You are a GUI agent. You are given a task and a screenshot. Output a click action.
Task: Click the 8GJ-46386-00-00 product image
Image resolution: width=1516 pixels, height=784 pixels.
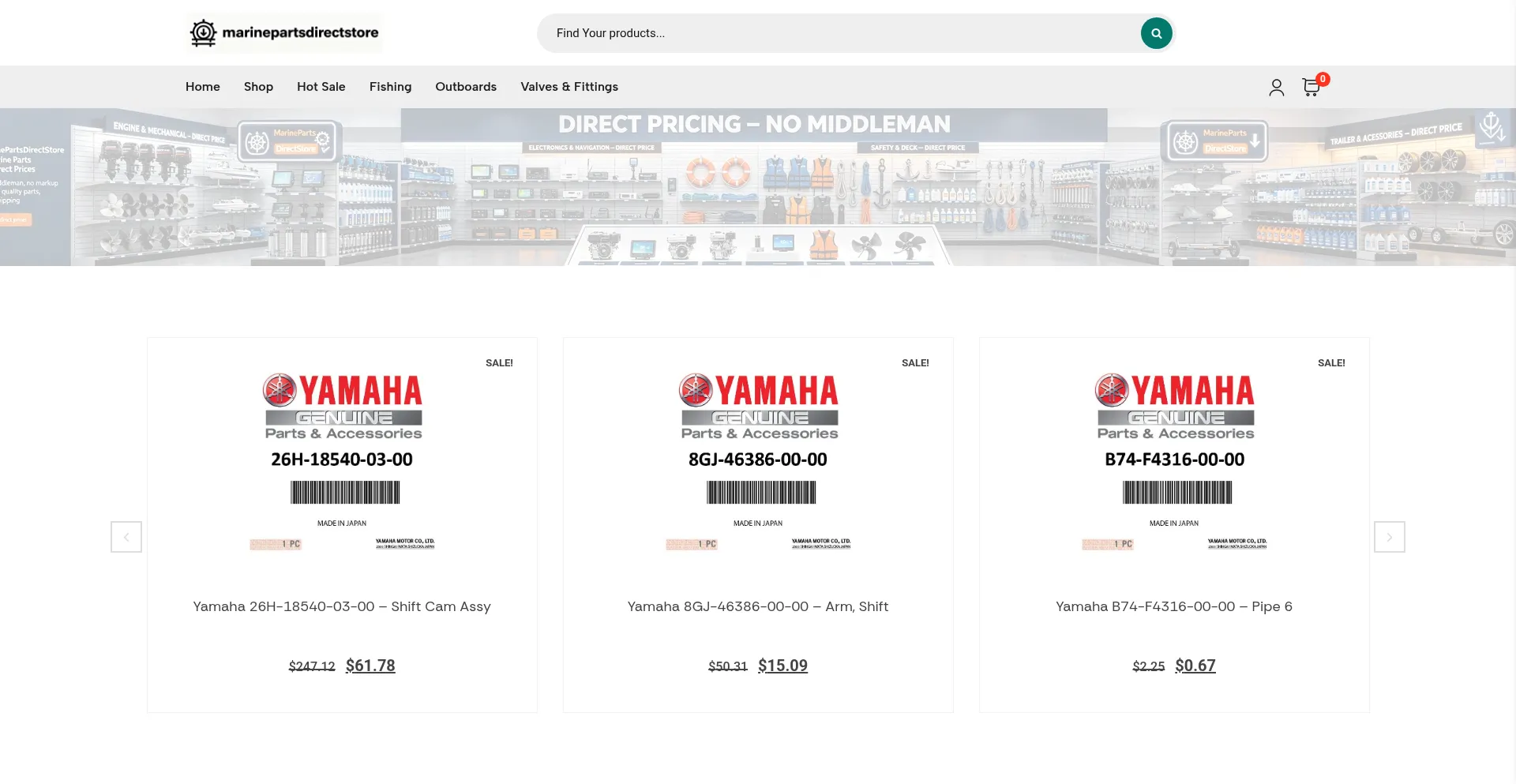[758, 462]
